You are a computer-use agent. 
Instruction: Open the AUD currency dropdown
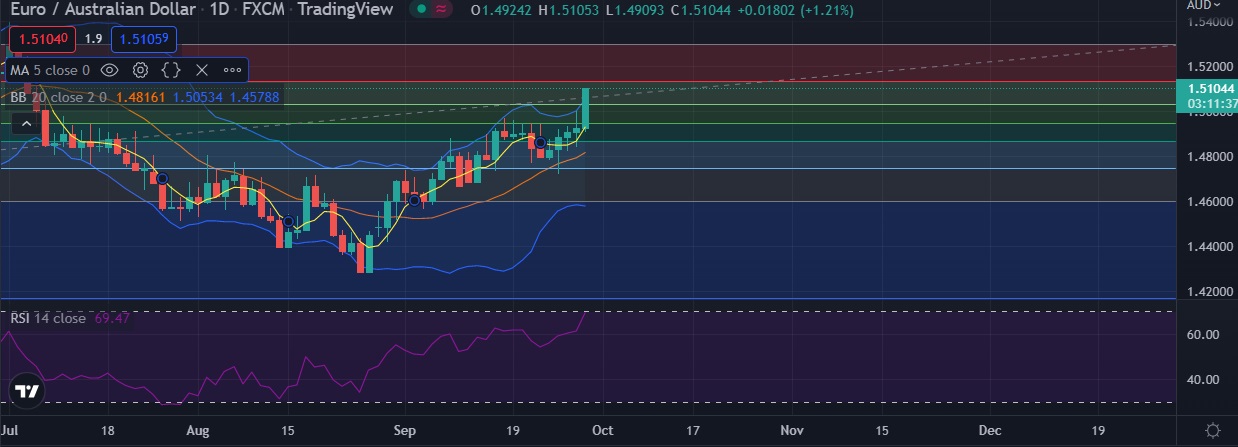point(1205,5)
